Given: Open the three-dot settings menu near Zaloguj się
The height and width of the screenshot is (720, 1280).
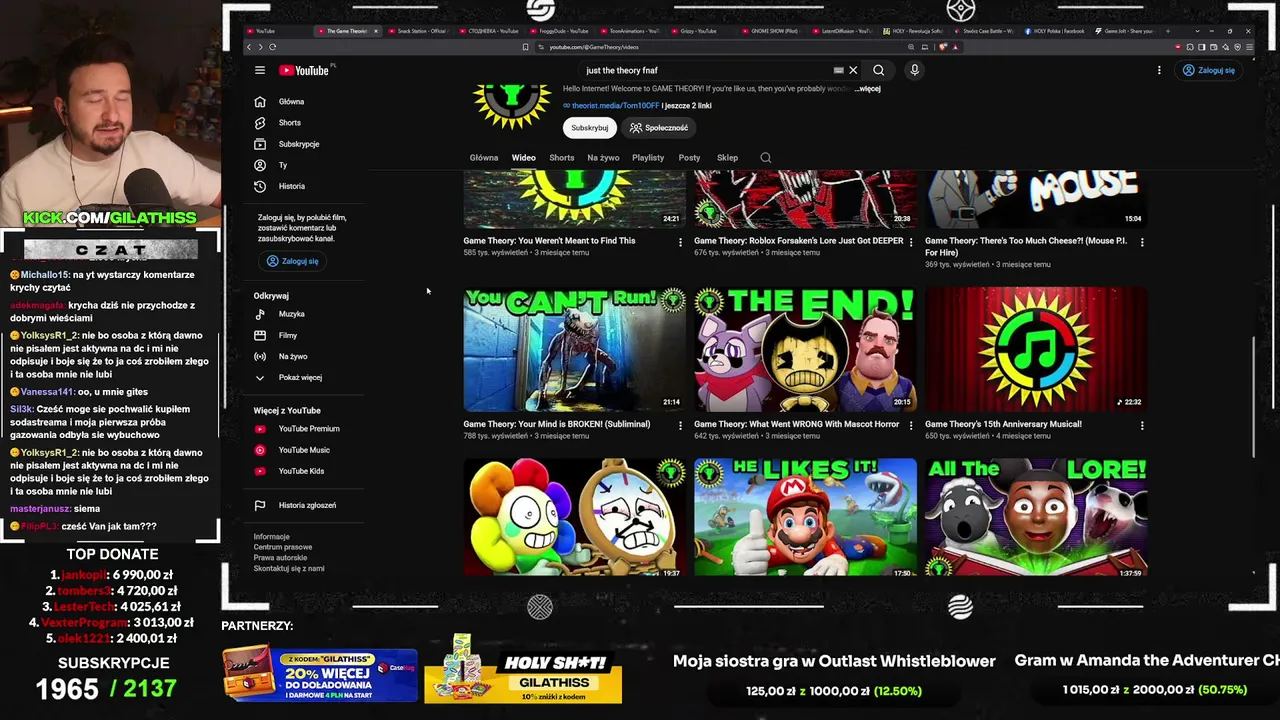Looking at the screenshot, I should click(1159, 70).
